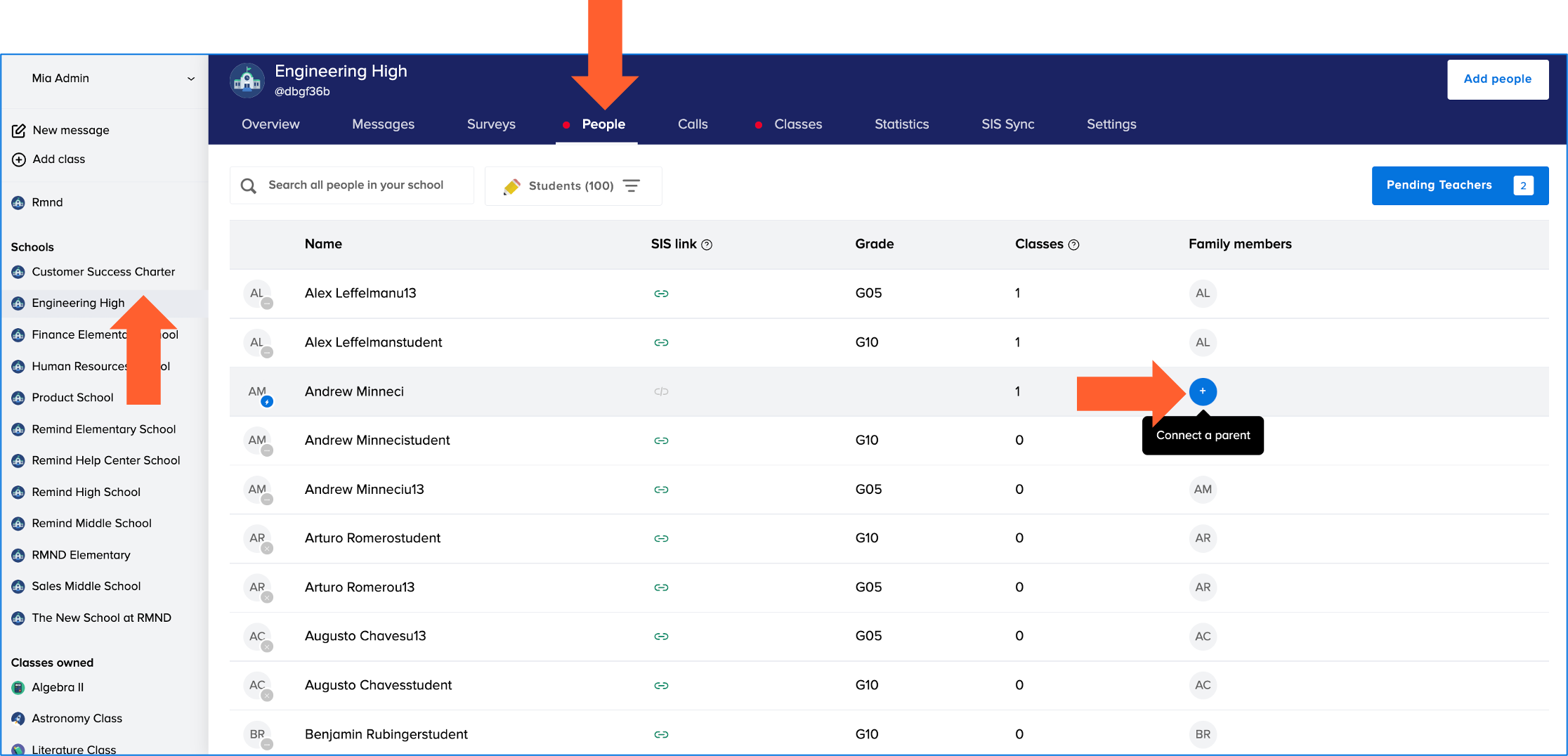1568x756 pixels.
Task: Open the Algebra II class
Action: click(58, 687)
